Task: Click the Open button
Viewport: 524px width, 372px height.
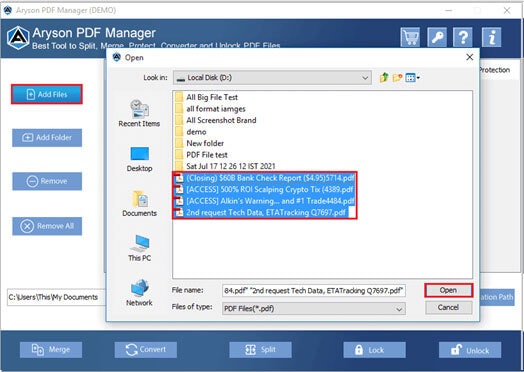Action: (448, 290)
